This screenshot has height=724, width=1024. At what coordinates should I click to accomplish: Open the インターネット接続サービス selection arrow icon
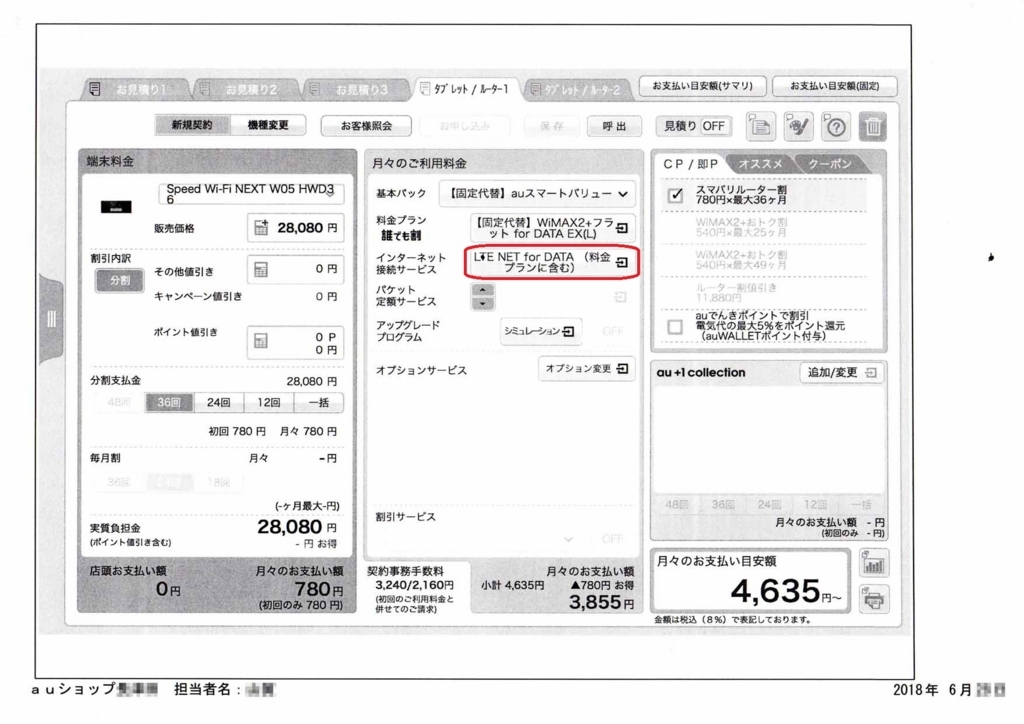pyautogui.click(x=622, y=262)
